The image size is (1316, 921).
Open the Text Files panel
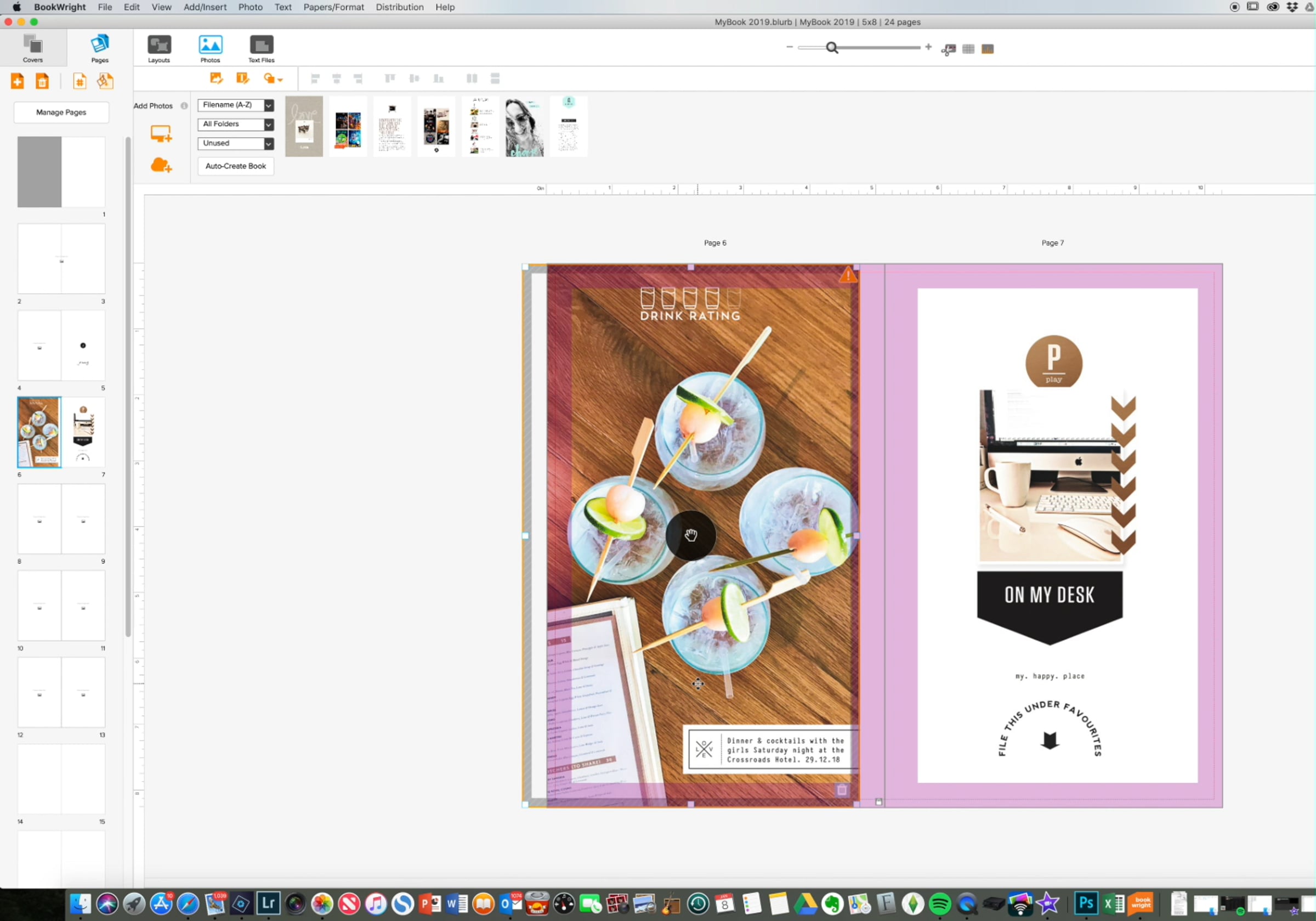(x=262, y=49)
